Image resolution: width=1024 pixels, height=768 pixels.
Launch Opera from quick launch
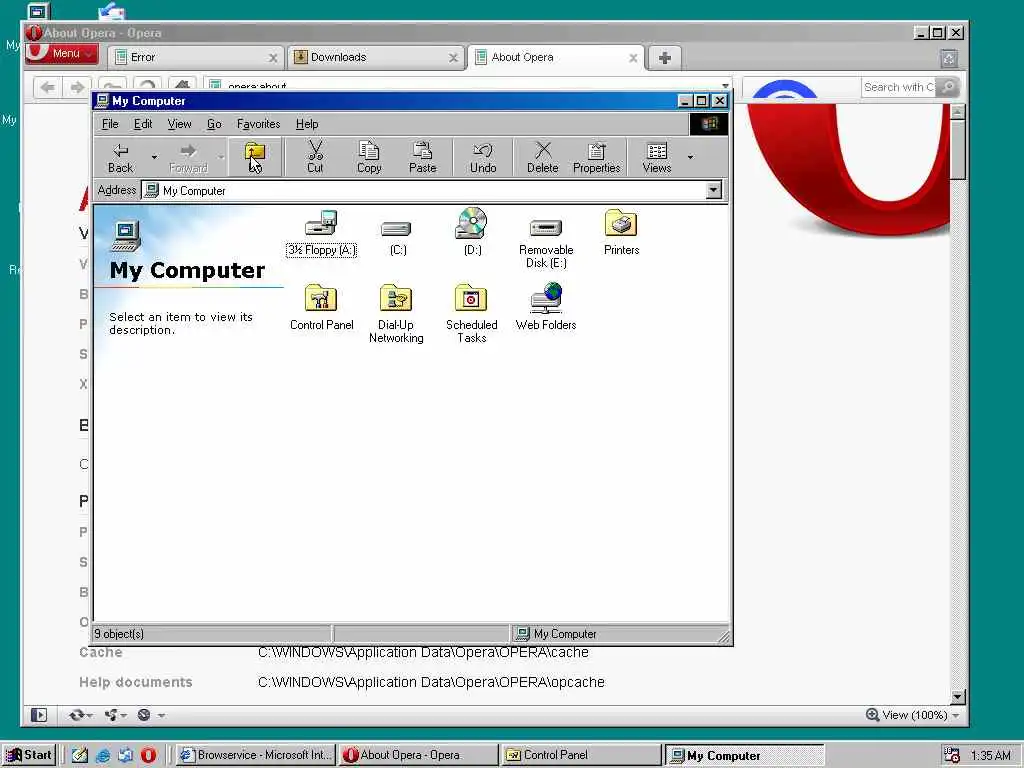(149, 755)
